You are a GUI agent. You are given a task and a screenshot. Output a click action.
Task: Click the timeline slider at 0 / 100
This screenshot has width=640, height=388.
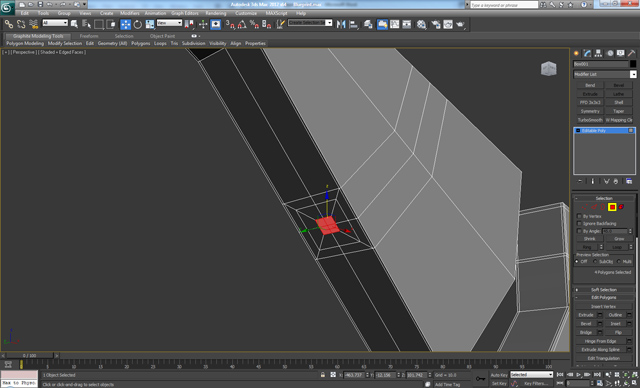click(x=29, y=356)
